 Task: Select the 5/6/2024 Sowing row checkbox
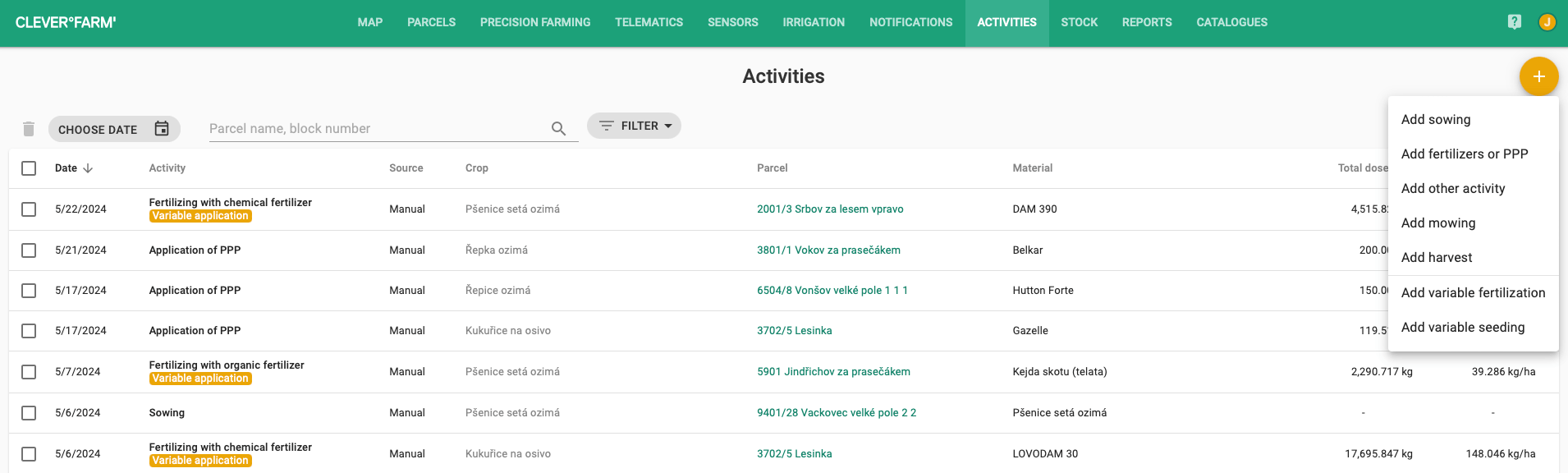tap(29, 413)
